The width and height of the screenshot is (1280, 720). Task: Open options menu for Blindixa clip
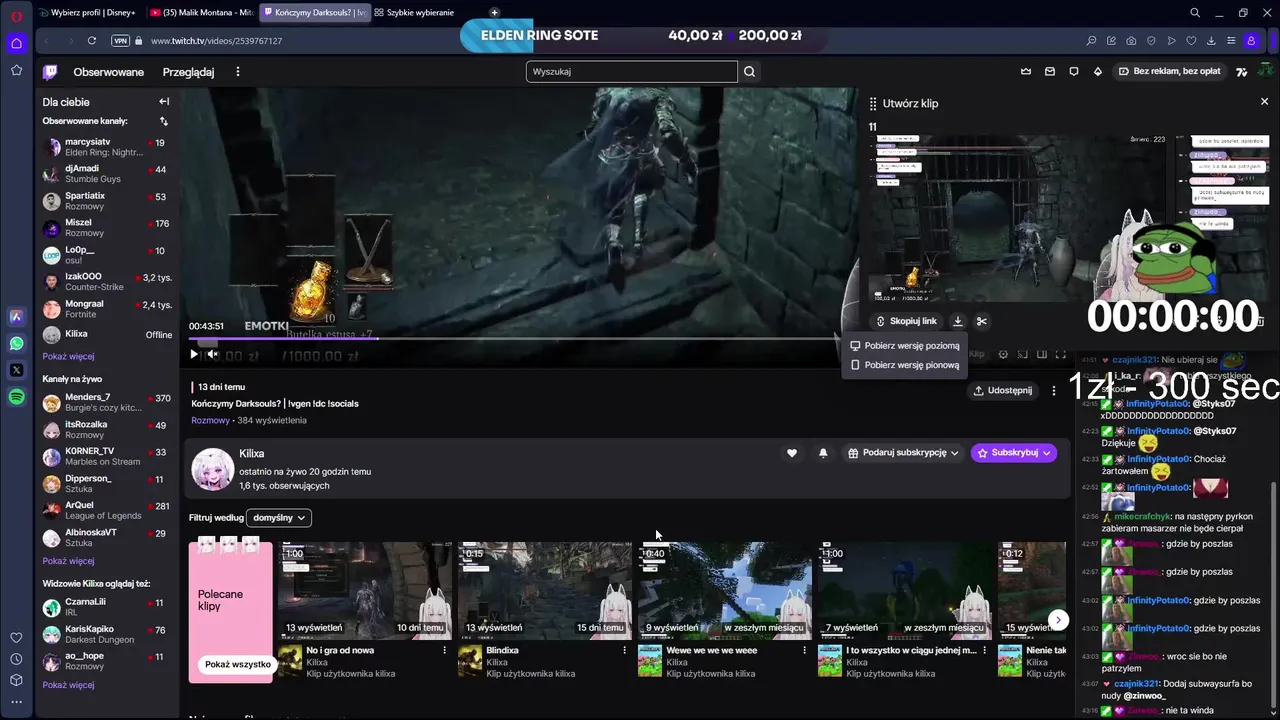(624, 650)
